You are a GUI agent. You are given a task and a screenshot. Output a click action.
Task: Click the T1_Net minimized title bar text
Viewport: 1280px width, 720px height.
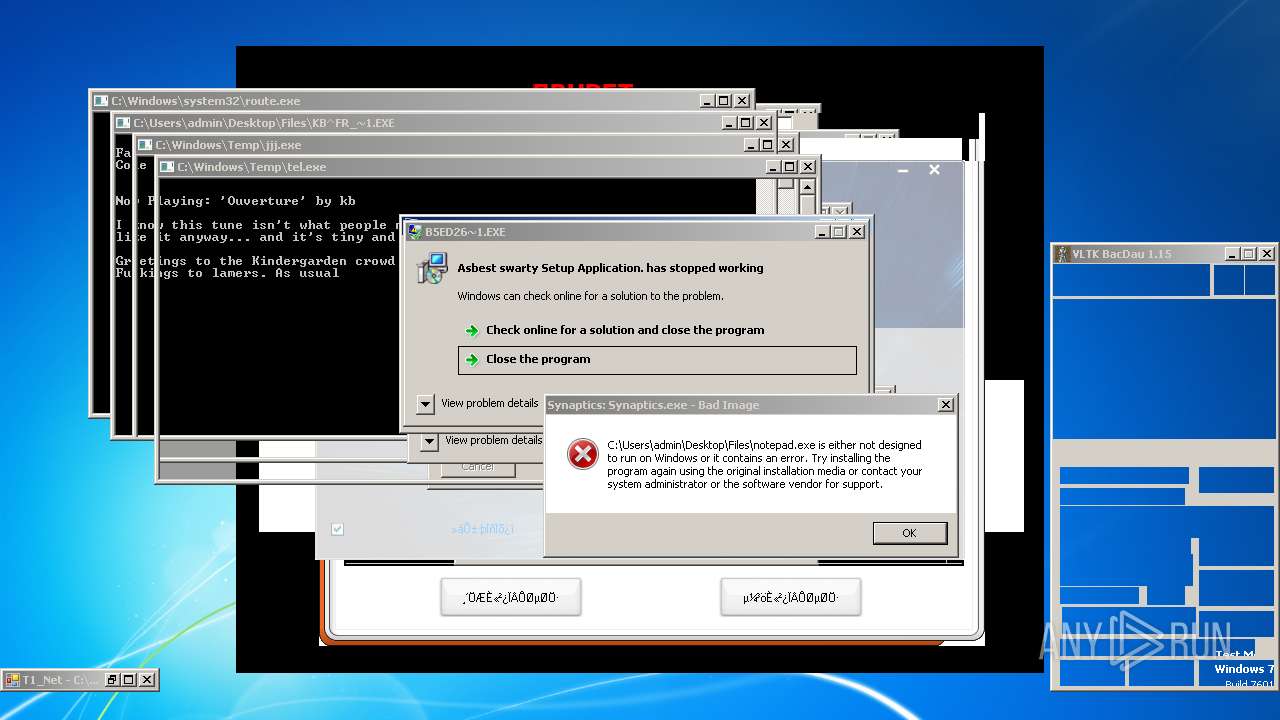[60, 680]
